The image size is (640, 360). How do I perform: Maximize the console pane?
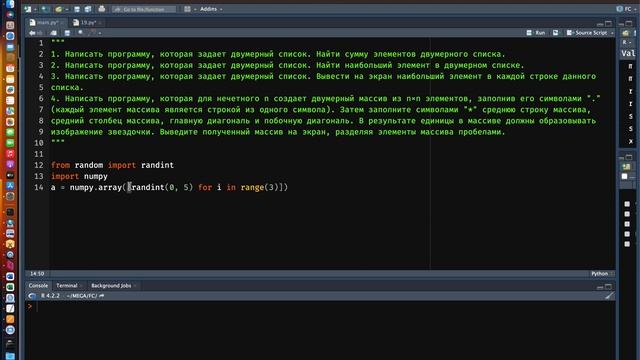tap(609, 287)
